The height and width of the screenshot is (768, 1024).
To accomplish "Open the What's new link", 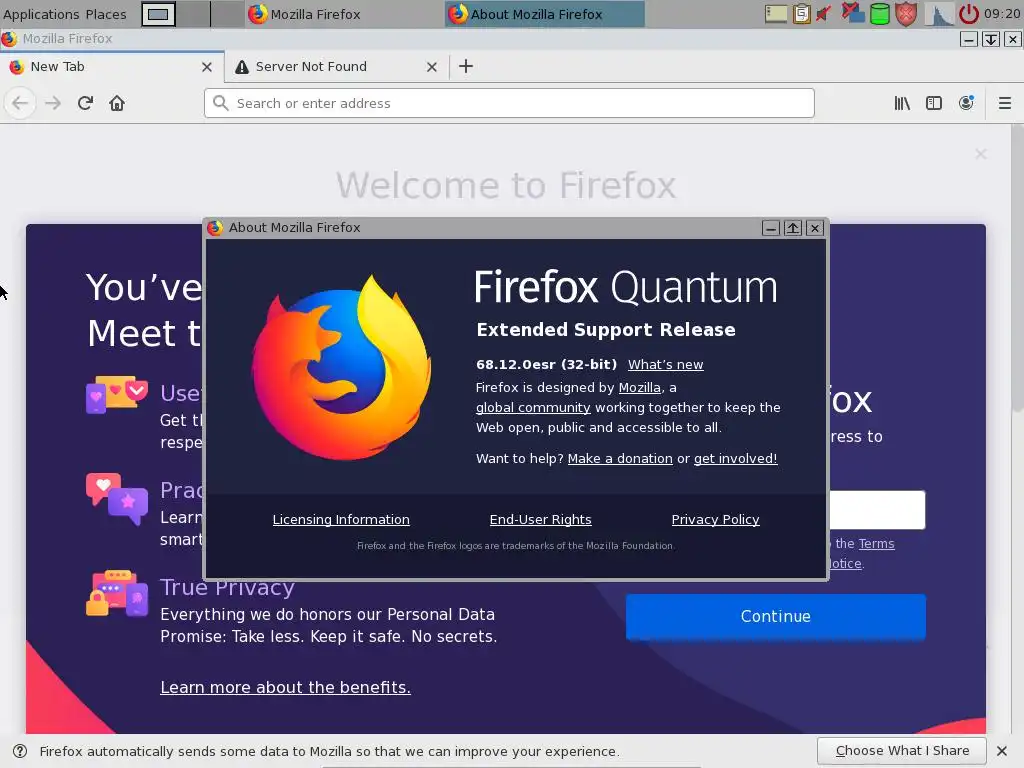I will (665, 364).
